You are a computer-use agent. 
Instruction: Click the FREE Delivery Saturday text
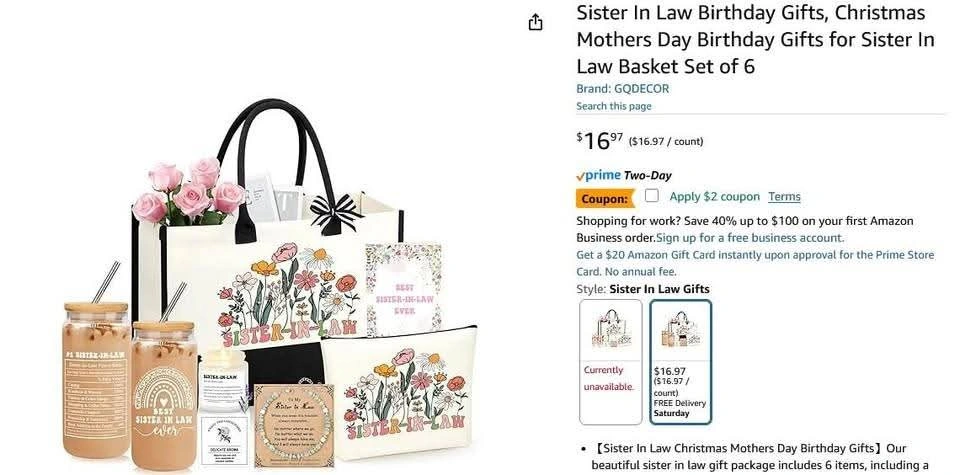(x=680, y=408)
